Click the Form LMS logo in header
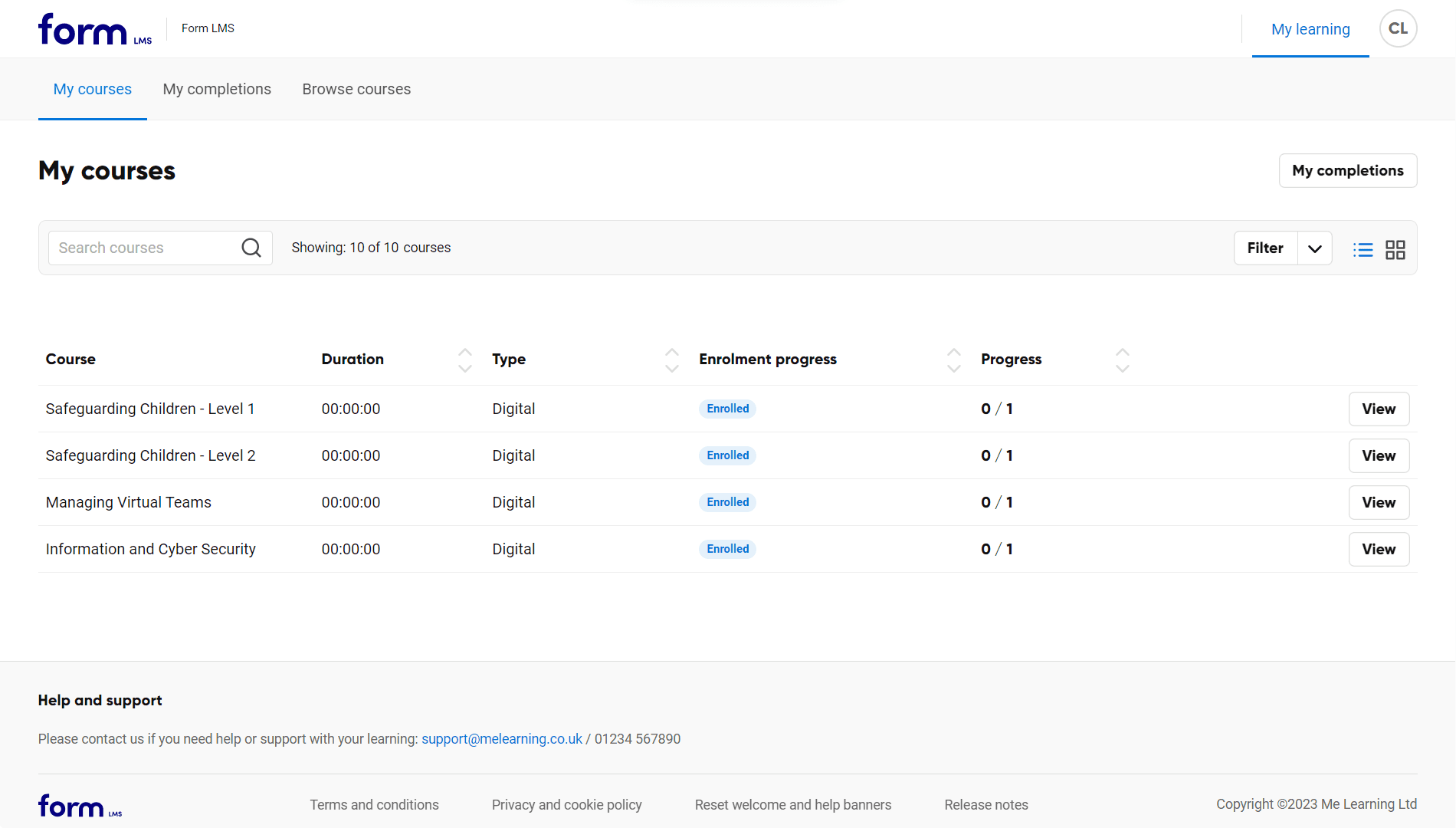 95,30
